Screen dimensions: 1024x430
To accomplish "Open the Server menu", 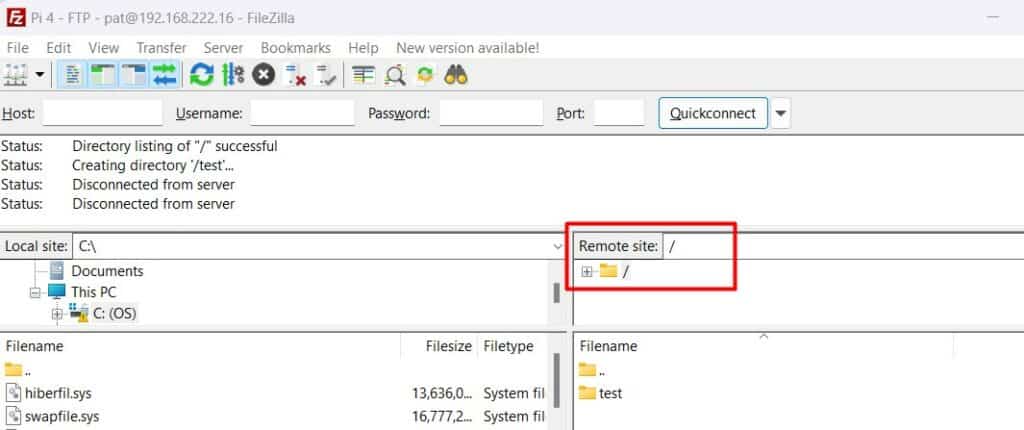I will pyautogui.click(x=223, y=48).
